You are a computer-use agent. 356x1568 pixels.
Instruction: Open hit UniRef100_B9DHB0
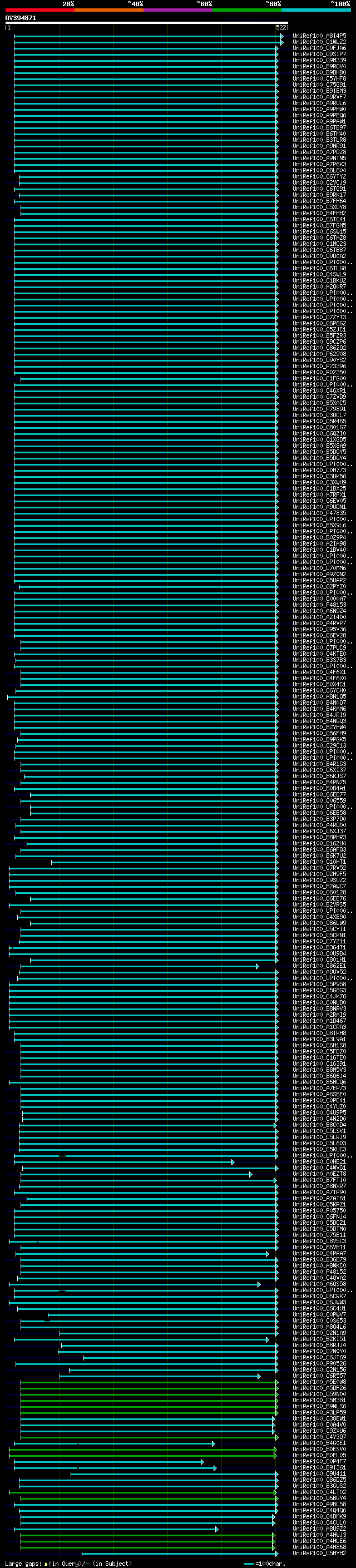319,73
